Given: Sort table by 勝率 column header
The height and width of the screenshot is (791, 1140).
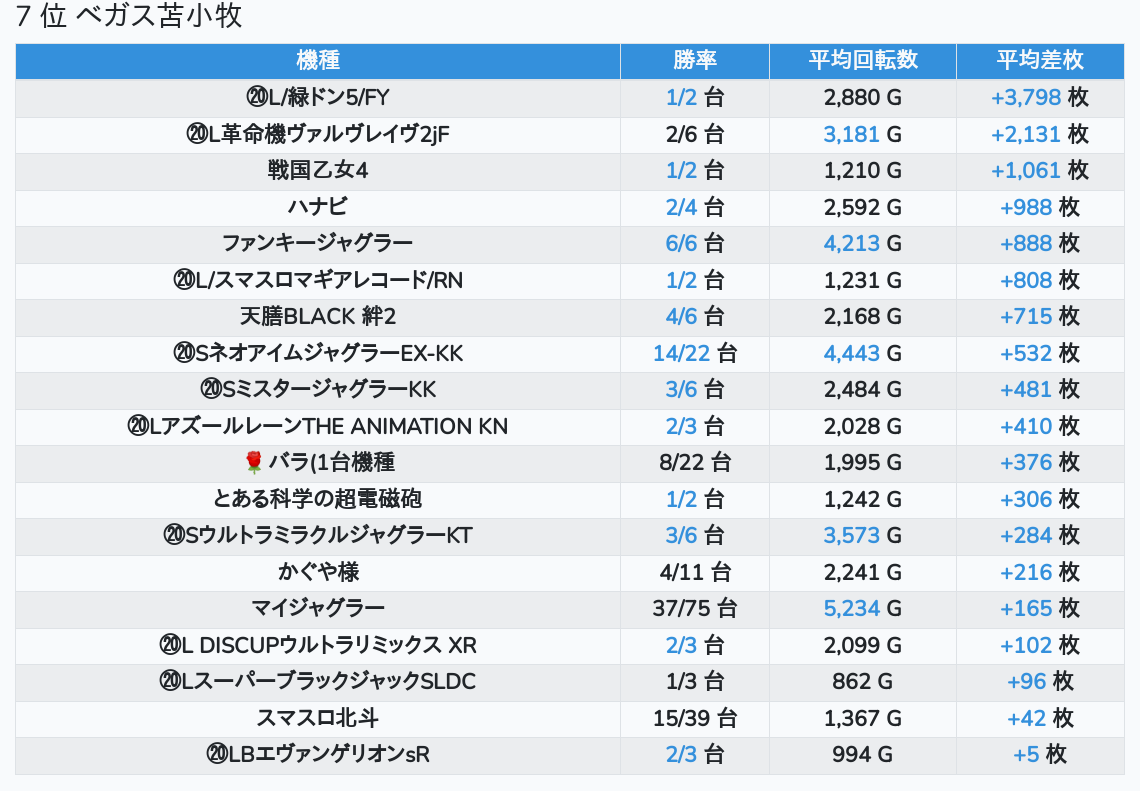Looking at the screenshot, I should click(694, 60).
